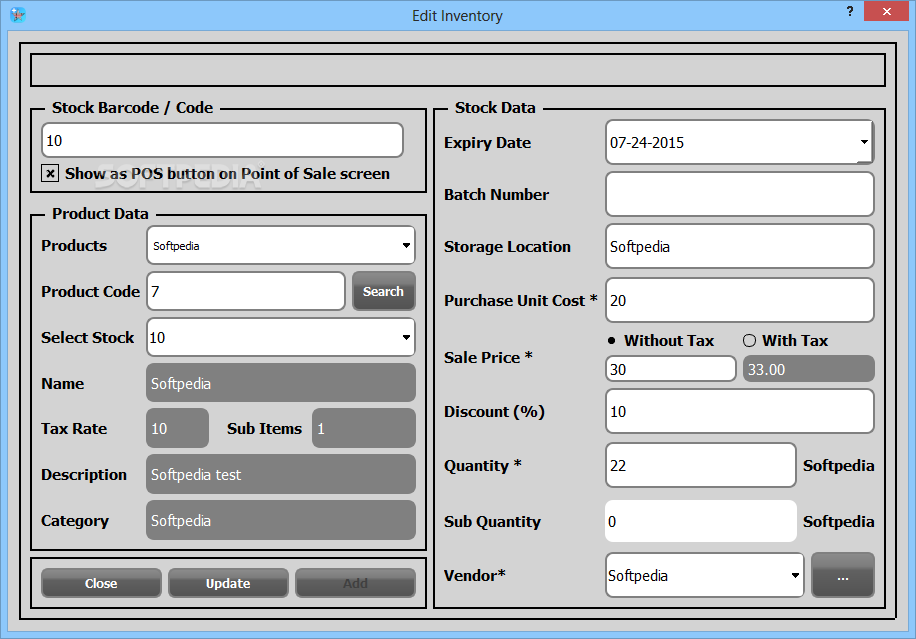
Task: Click the Product Data group title
Action: coord(100,213)
